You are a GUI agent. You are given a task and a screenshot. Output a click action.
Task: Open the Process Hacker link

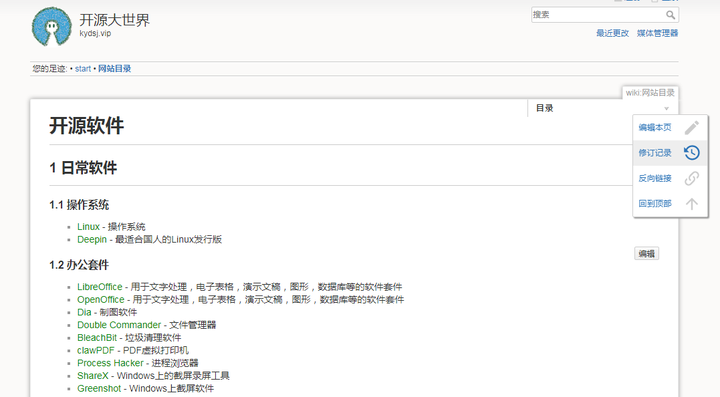tap(110, 363)
